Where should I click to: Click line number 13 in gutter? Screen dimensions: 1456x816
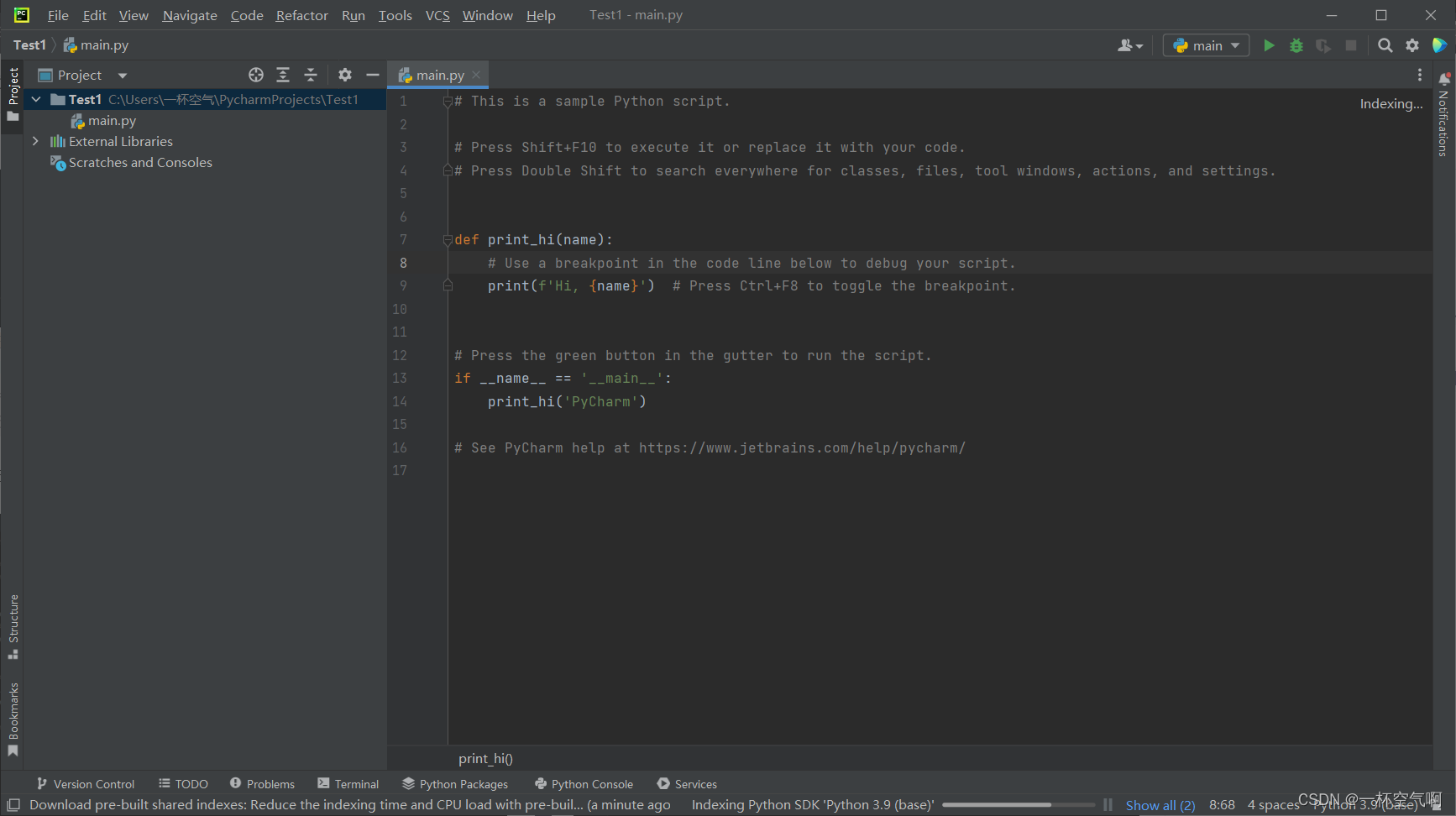pyautogui.click(x=400, y=379)
